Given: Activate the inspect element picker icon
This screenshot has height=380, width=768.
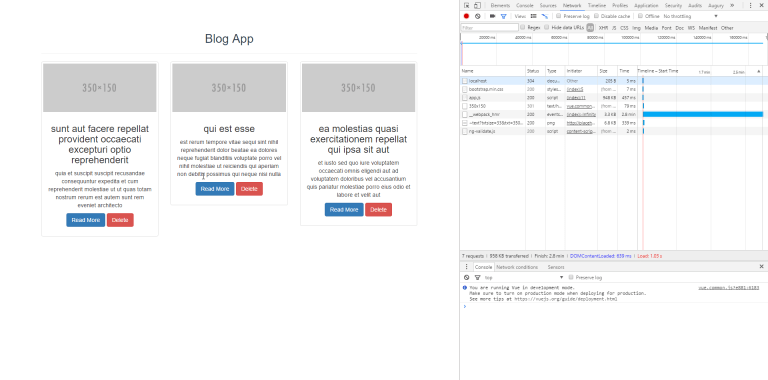Looking at the screenshot, I should point(466,5).
